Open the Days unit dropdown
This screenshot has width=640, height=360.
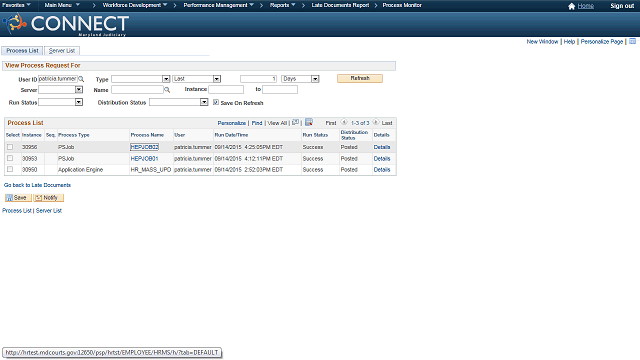pyautogui.click(x=300, y=79)
